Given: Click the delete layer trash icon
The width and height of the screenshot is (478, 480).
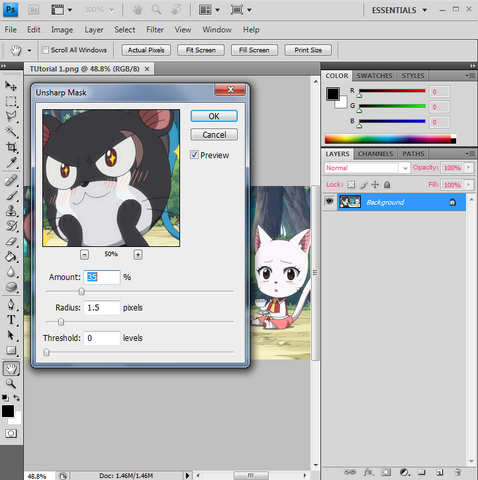Looking at the screenshot, I should pos(458,472).
